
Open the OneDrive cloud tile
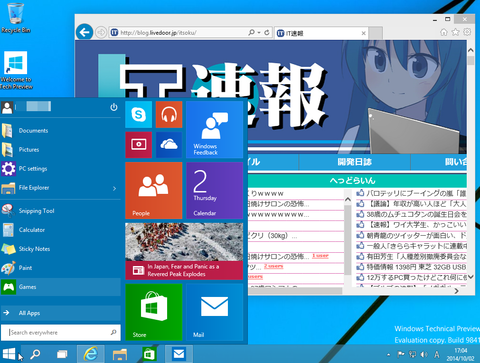pyautogui.click(x=169, y=145)
